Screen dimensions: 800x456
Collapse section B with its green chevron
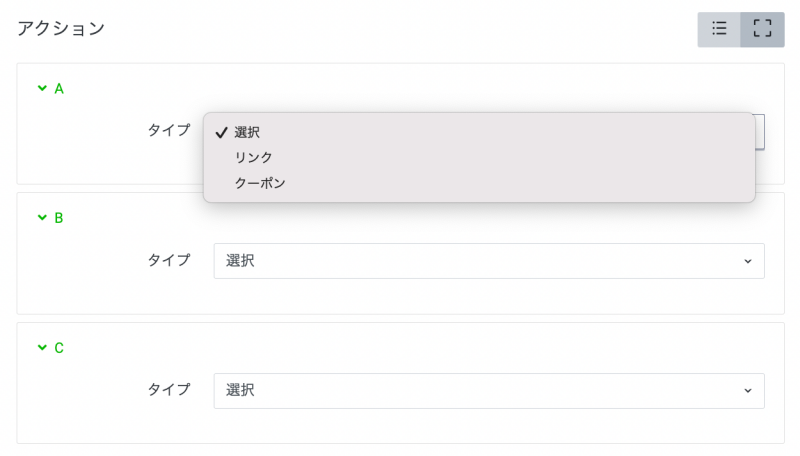[x=42, y=217]
